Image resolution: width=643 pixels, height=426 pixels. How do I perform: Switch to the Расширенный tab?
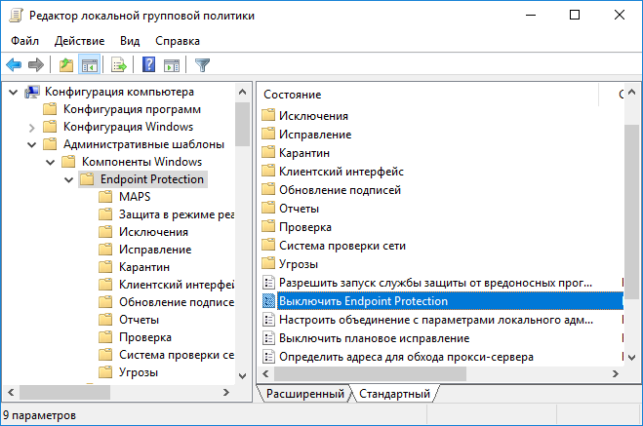point(305,394)
